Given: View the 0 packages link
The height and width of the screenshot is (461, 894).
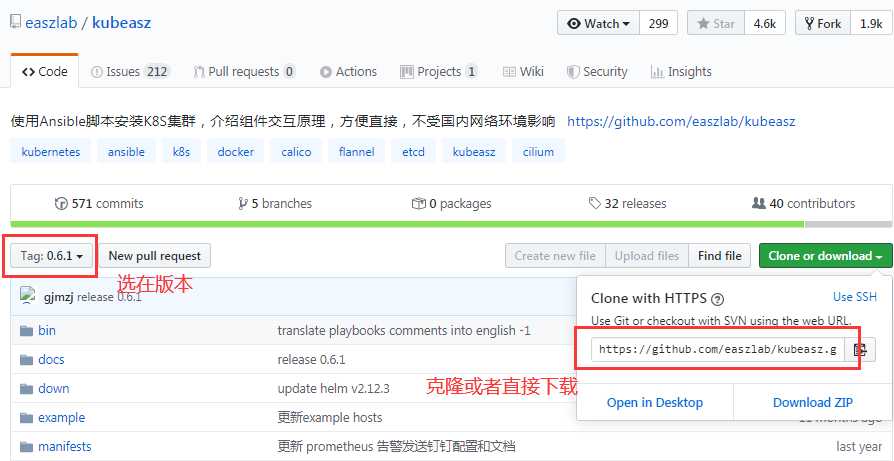Looking at the screenshot, I should 452,203.
